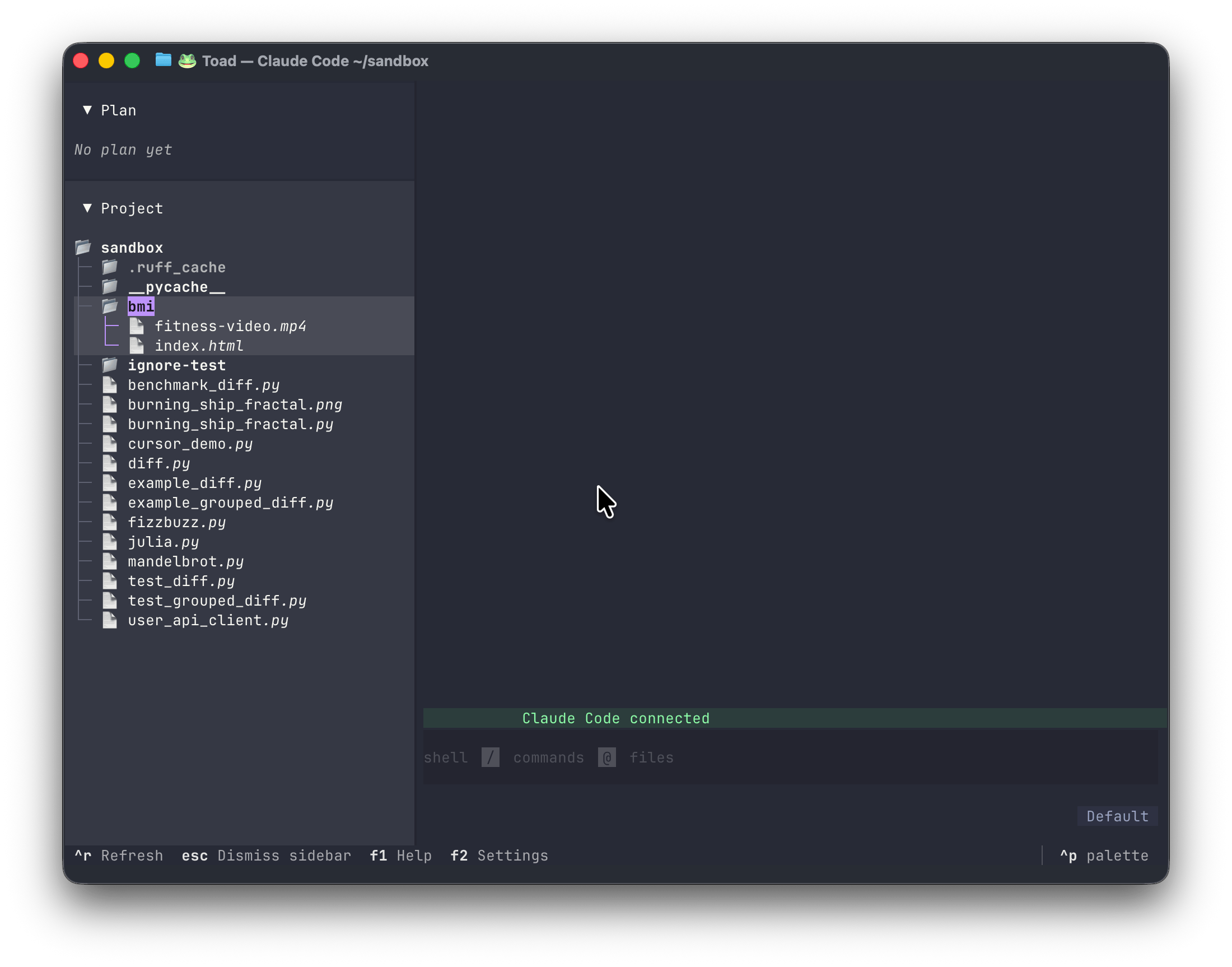The image size is (1232, 967).
Task: Select mandelbrot.py in the project tree
Action: [x=185, y=560]
